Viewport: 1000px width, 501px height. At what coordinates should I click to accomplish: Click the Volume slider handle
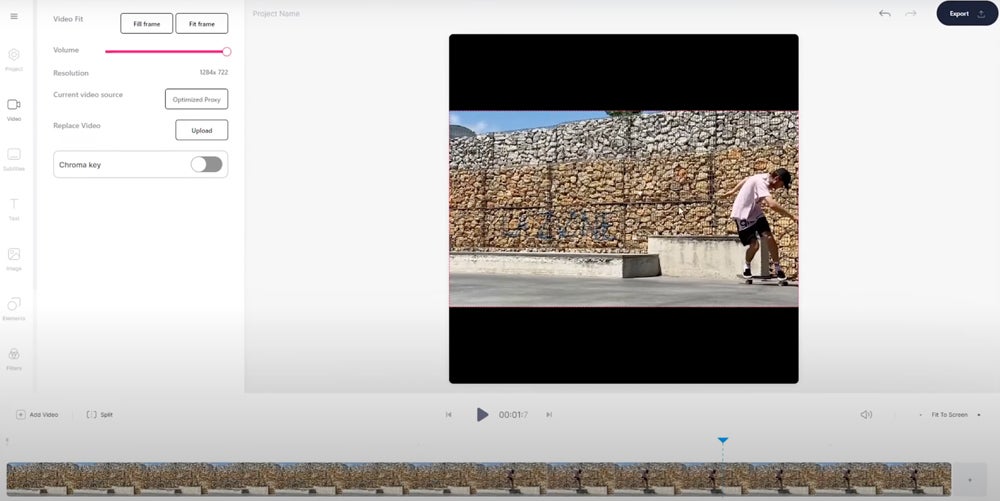pyautogui.click(x=227, y=51)
